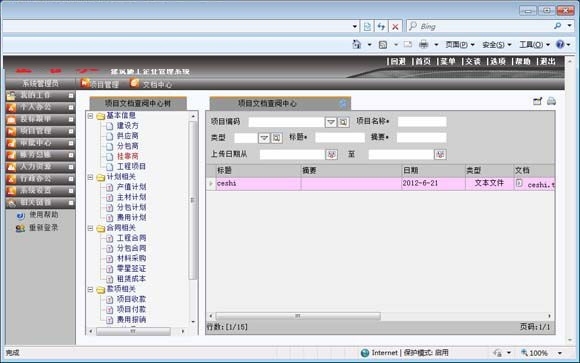
Task: Click the 摘要 input field
Action: tap(422, 138)
